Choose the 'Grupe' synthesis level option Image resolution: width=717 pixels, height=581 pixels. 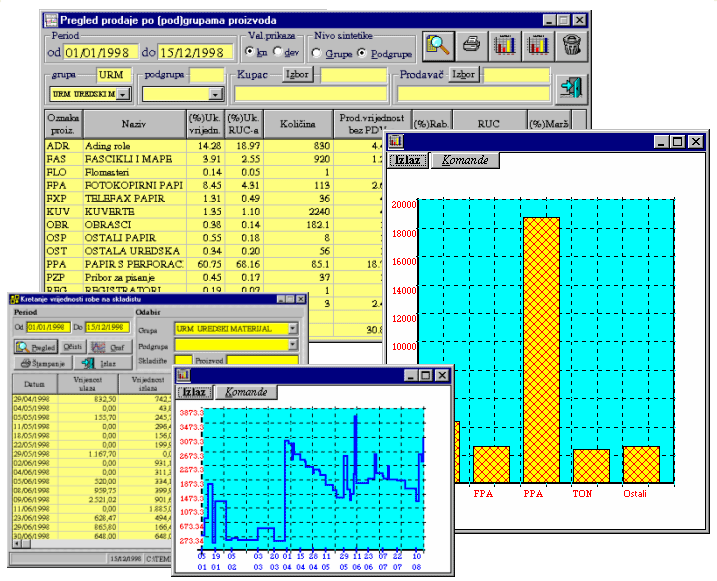(x=320, y=51)
